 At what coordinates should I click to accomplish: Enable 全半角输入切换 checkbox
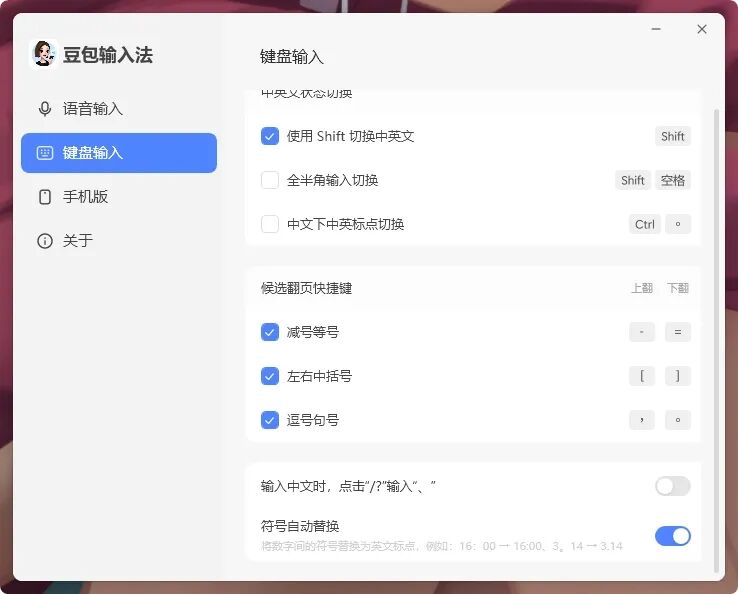click(x=270, y=180)
